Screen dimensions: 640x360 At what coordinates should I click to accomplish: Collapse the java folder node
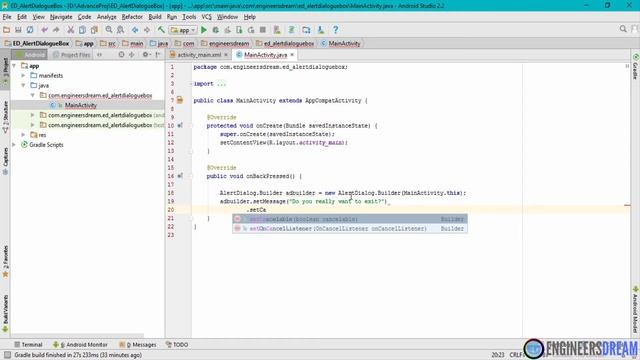tap(23, 85)
